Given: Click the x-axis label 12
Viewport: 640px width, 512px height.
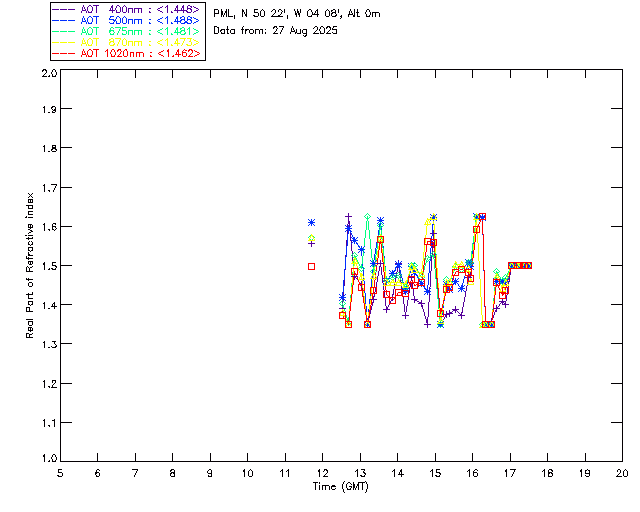Looking at the screenshot, I should (322, 473).
